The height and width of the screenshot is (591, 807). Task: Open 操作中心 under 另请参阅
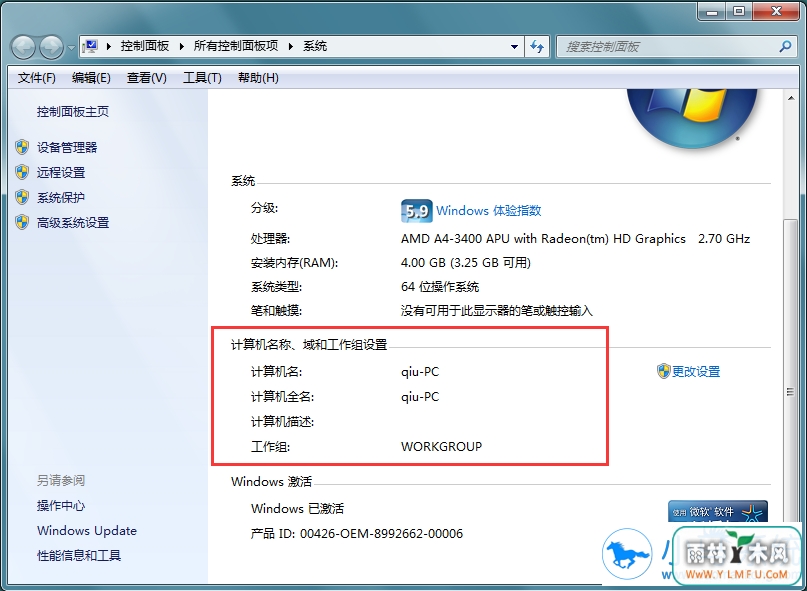(61, 506)
